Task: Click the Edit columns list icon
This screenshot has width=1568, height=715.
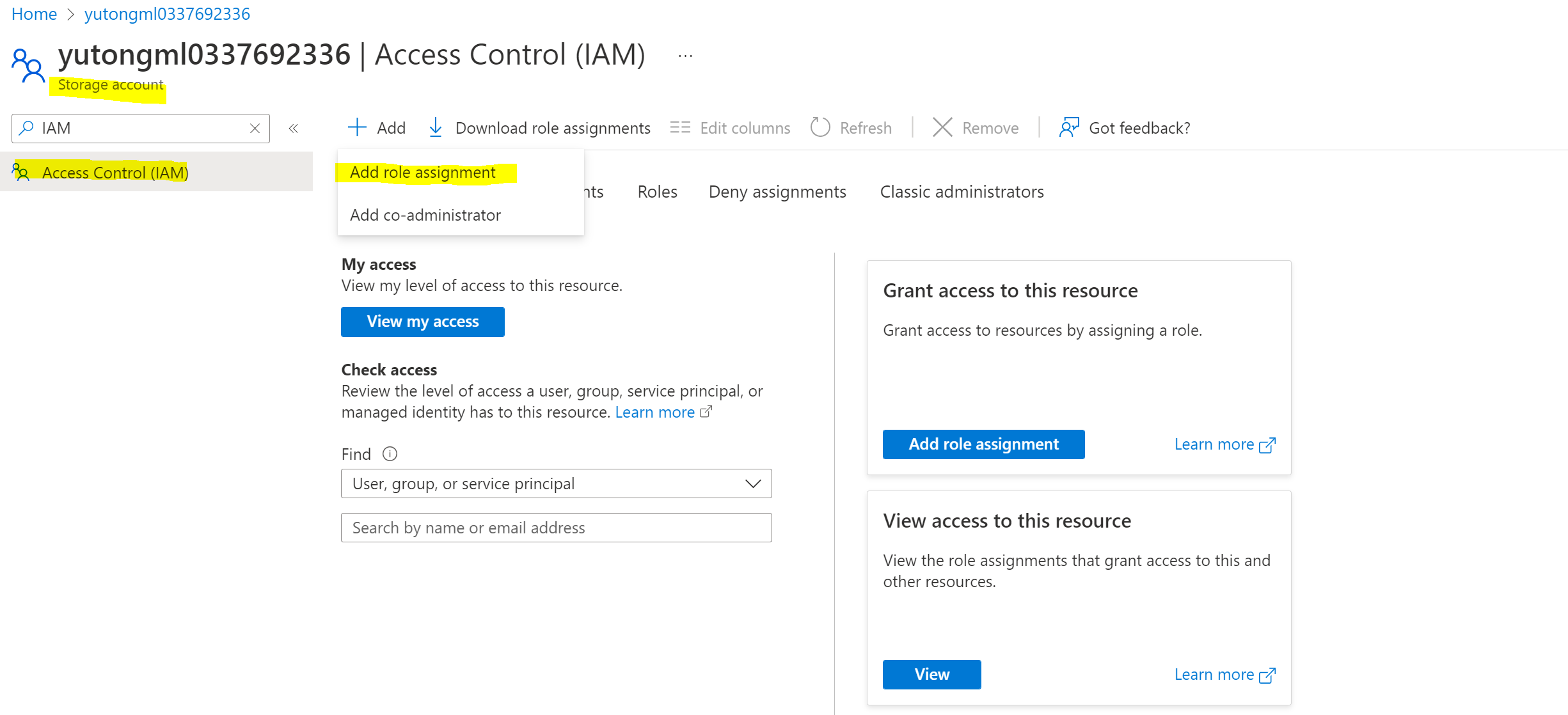Action: pyautogui.click(x=680, y=127)
